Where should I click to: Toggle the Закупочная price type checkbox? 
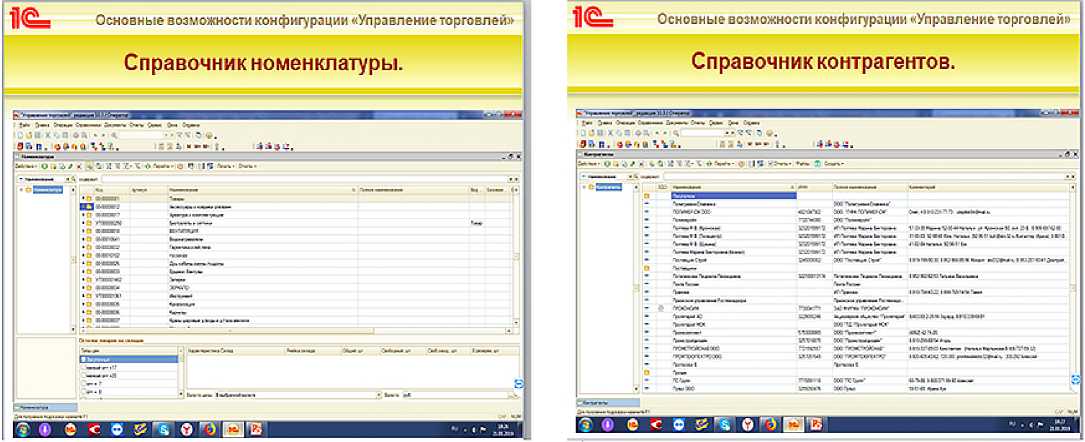click(x=83, y=360)
